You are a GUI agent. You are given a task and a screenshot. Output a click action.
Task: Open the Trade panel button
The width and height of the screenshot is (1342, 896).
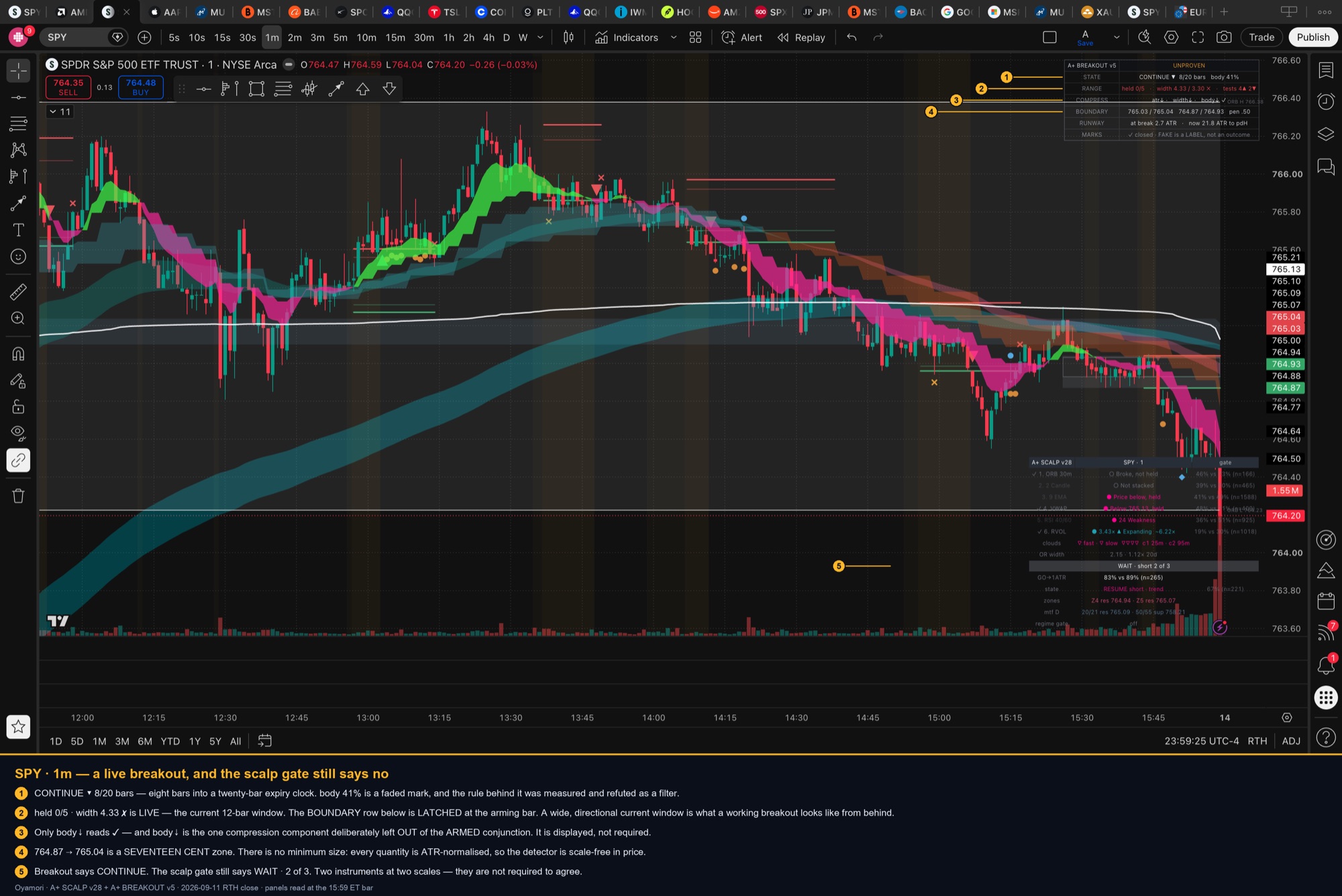1261,38
